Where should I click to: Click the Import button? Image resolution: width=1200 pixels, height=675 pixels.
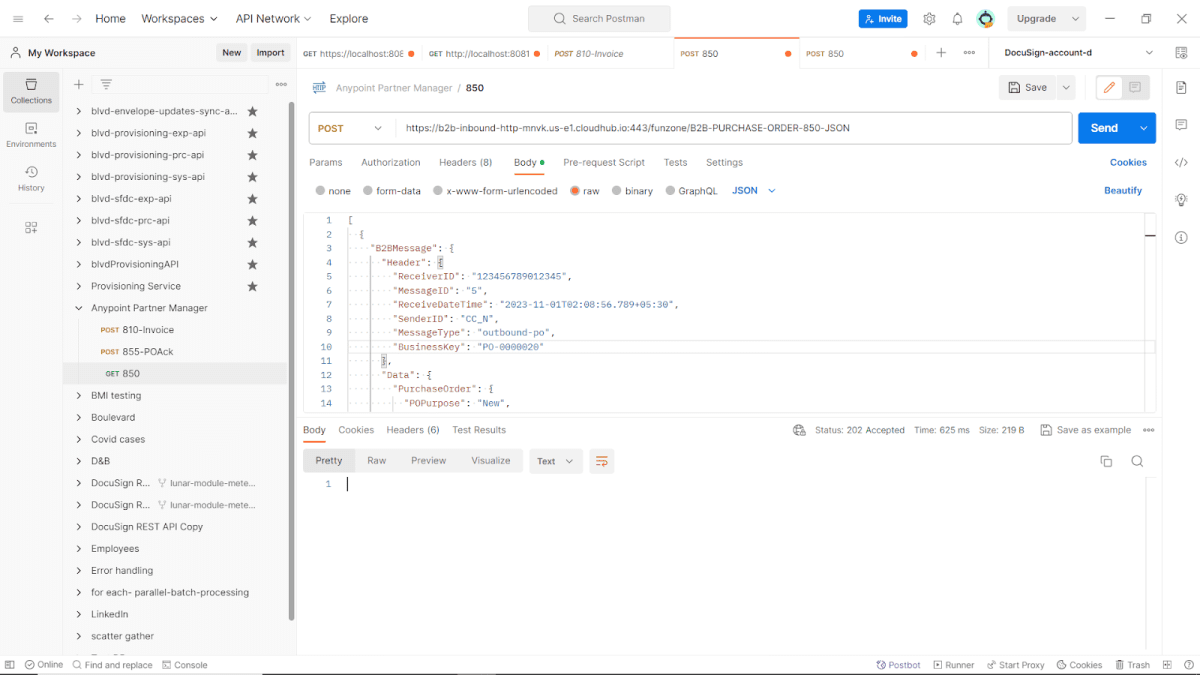point(270,53)
